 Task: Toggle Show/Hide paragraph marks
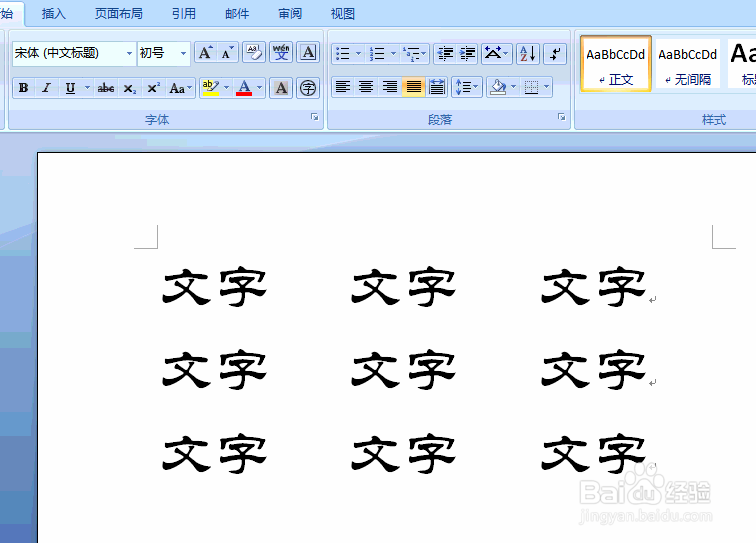(x=555, y=54)
